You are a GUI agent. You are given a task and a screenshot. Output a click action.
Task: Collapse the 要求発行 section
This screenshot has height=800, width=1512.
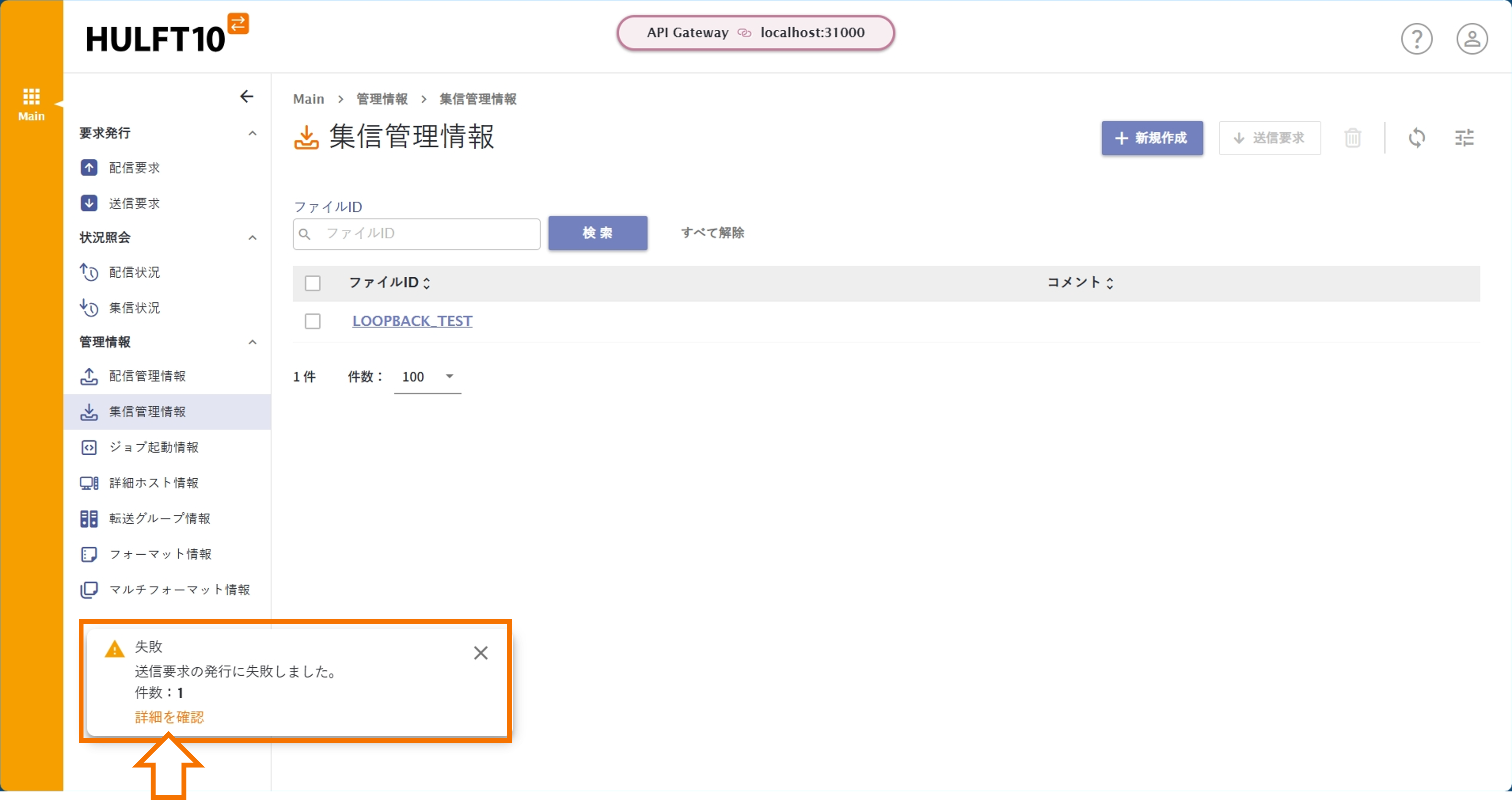(252, 133)
